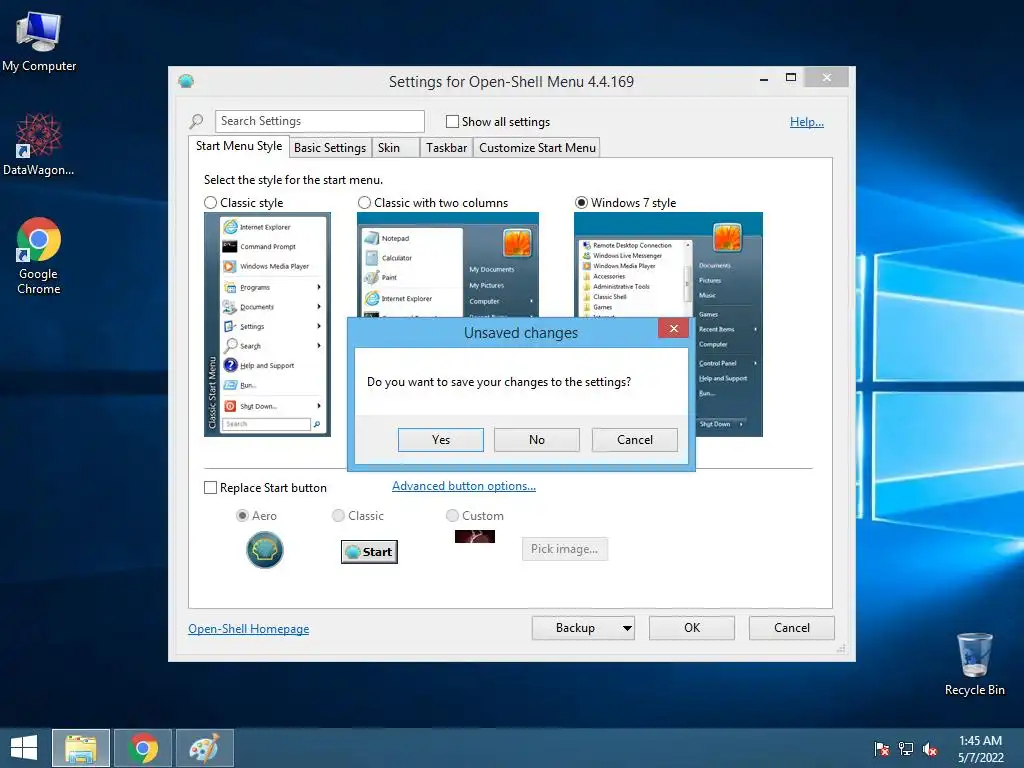Open the My Computer desktop icon
Viewport: 1024px width, 768px height.
click(x=39, y=41)
